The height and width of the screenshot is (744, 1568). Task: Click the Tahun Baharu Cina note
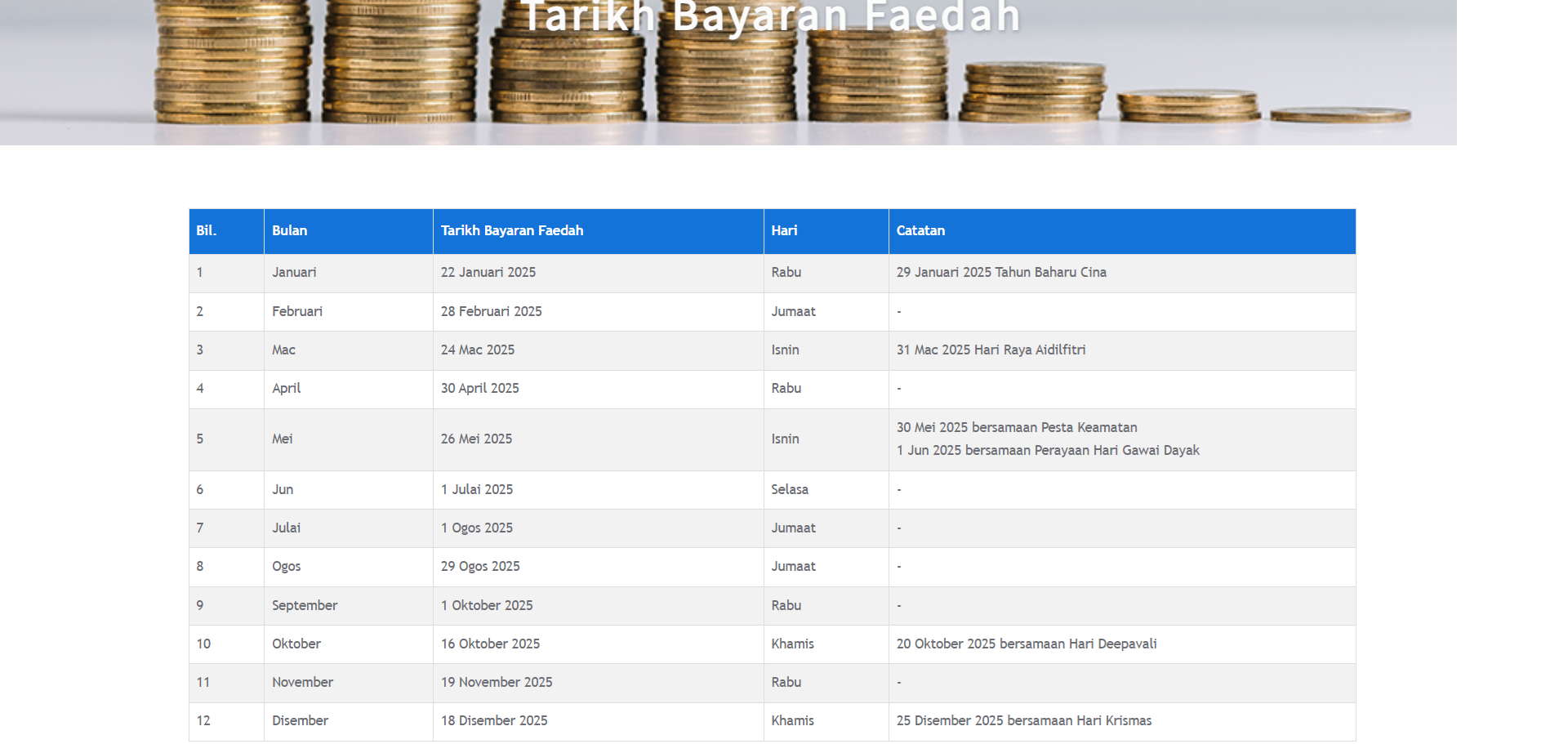click(x=1001, y=273)
